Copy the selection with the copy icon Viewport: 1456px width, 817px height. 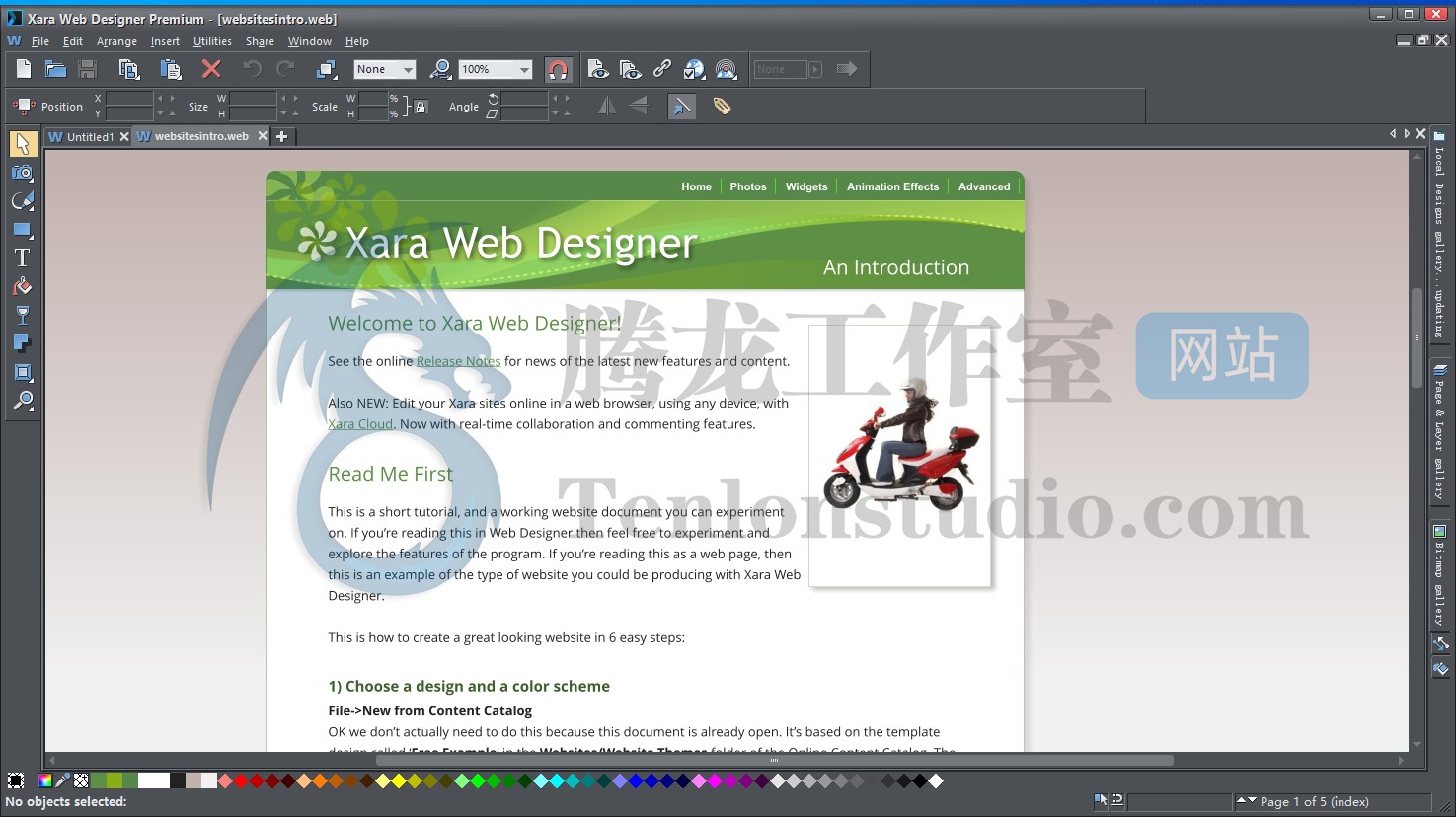pos(128,69)
